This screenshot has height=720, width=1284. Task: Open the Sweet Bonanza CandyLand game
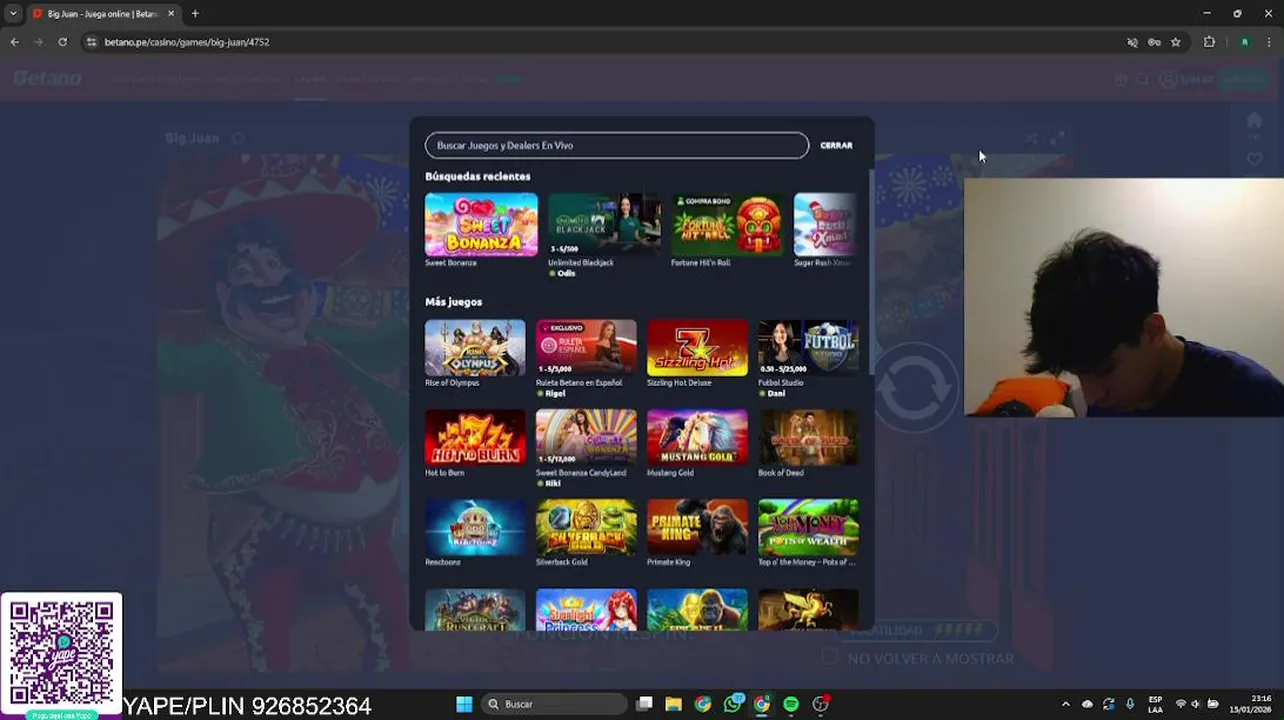586,437
